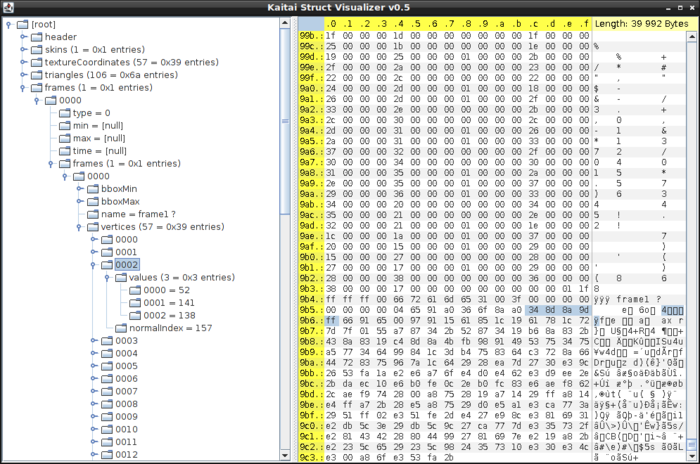Click the folder icon beside type = 0
This screenshot has width=700, height=464.
(63, 112)
